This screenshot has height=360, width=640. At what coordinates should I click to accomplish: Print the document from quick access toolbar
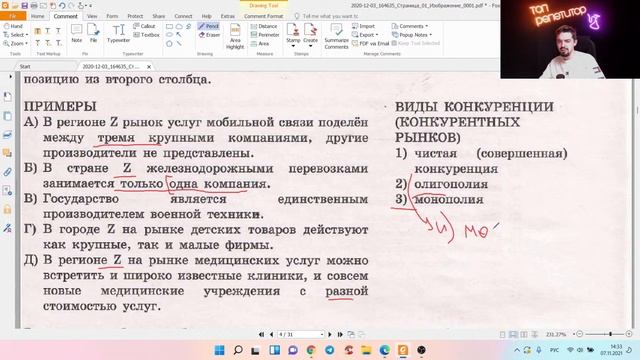[34, 6]
